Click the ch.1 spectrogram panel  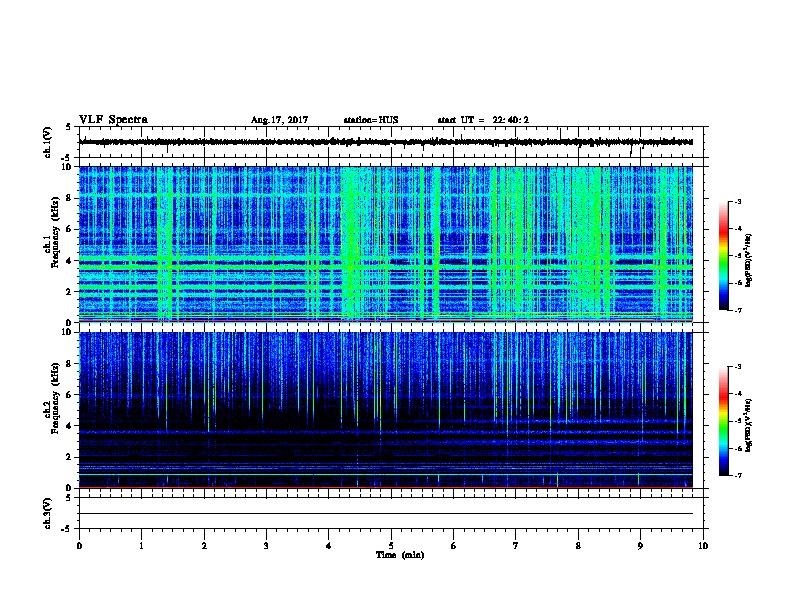(385, 244)
